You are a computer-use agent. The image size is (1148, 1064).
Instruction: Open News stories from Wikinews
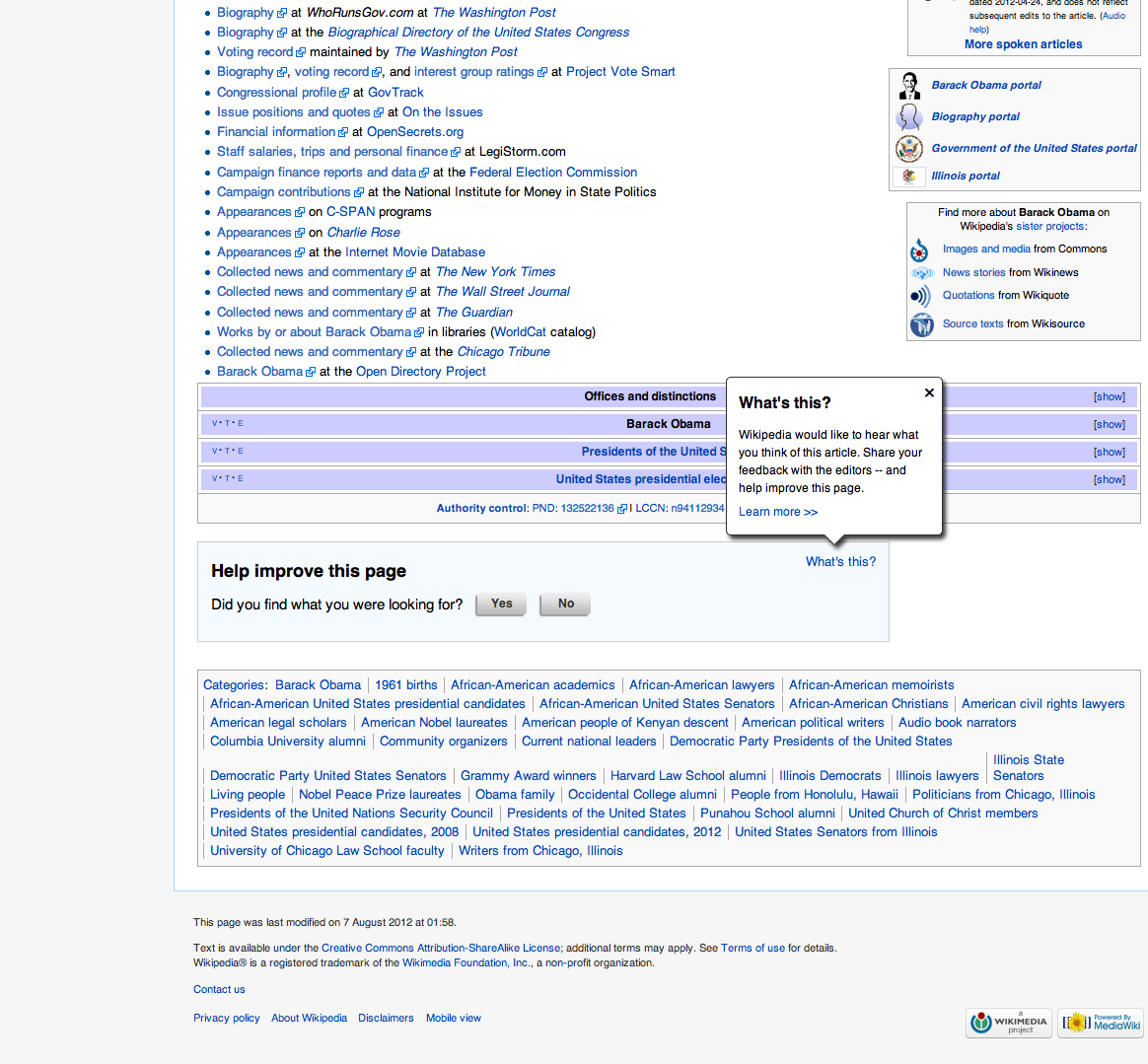[973, 272]
